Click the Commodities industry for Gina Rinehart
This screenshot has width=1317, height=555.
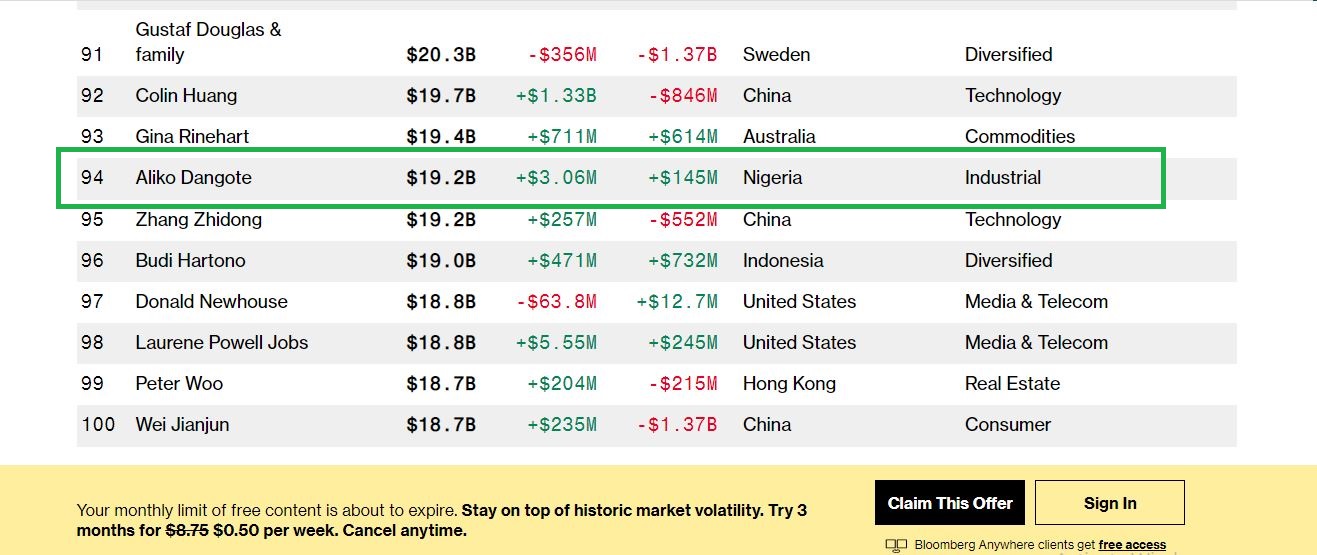point(1019,137)
